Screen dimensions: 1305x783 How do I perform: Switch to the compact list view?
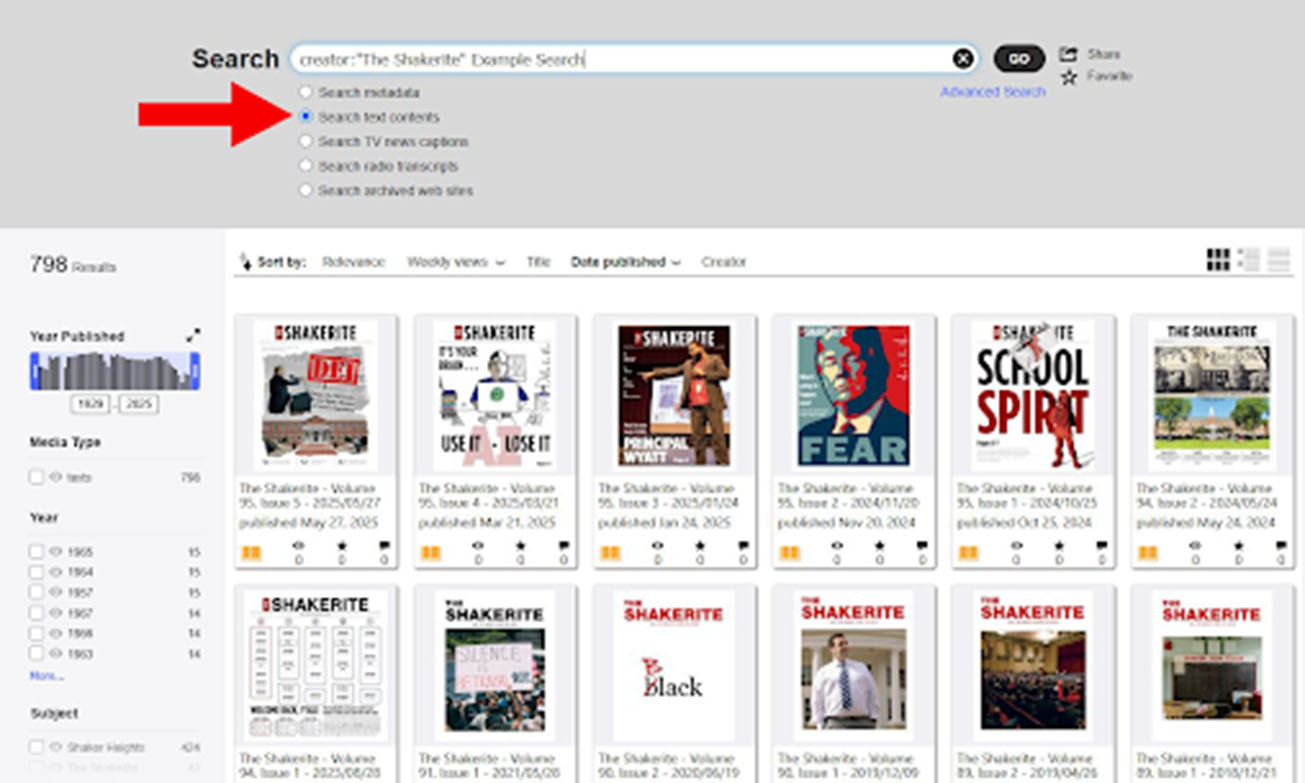coord(1279,260)
